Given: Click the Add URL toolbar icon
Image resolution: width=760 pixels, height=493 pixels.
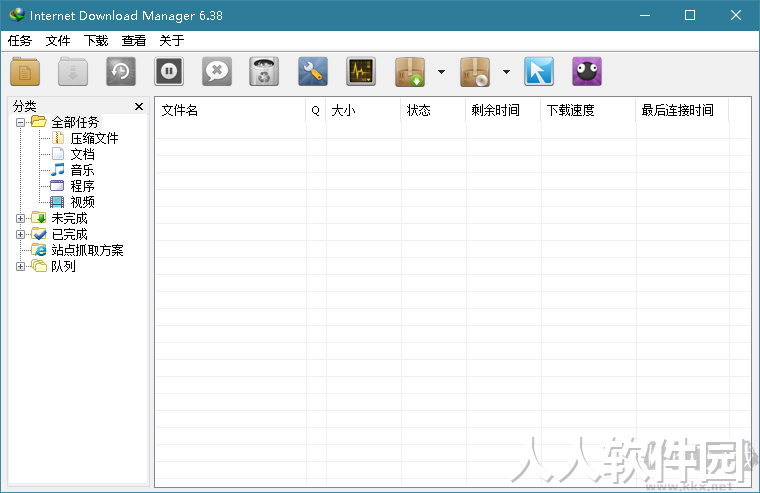Looking at the screenshot, I should pos(25,72).
